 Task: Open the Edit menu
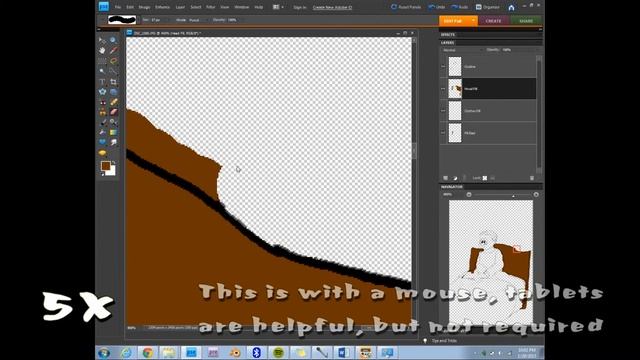[x=130, y=7]
